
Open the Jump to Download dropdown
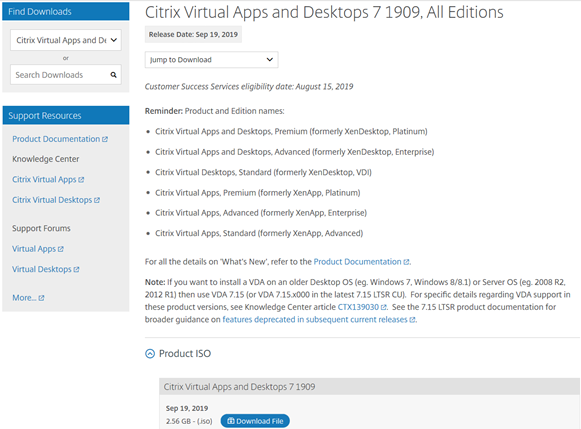(x=211, y=60)
